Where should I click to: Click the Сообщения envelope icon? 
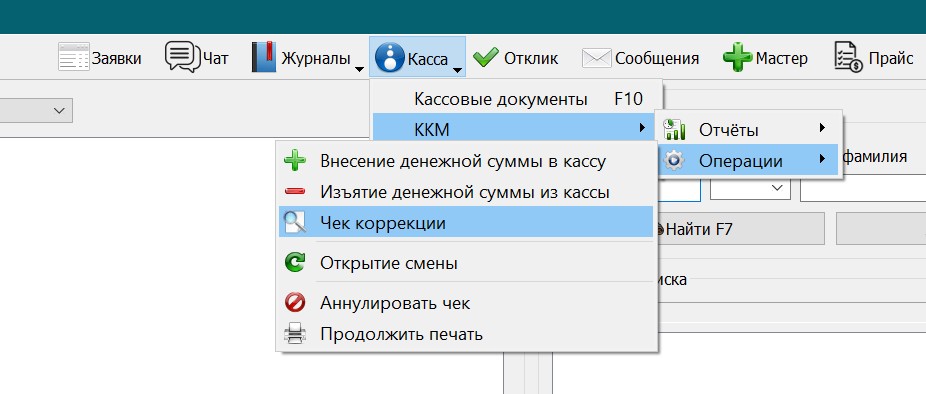coord(596,58)
